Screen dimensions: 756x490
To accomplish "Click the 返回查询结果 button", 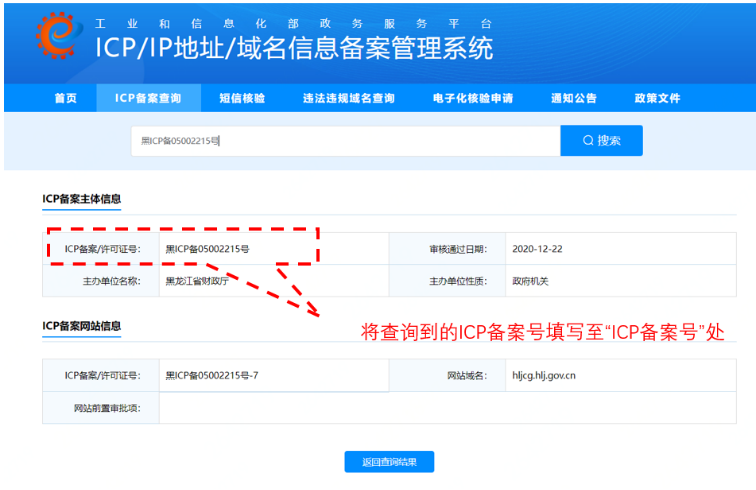I will tap(389, 462).
